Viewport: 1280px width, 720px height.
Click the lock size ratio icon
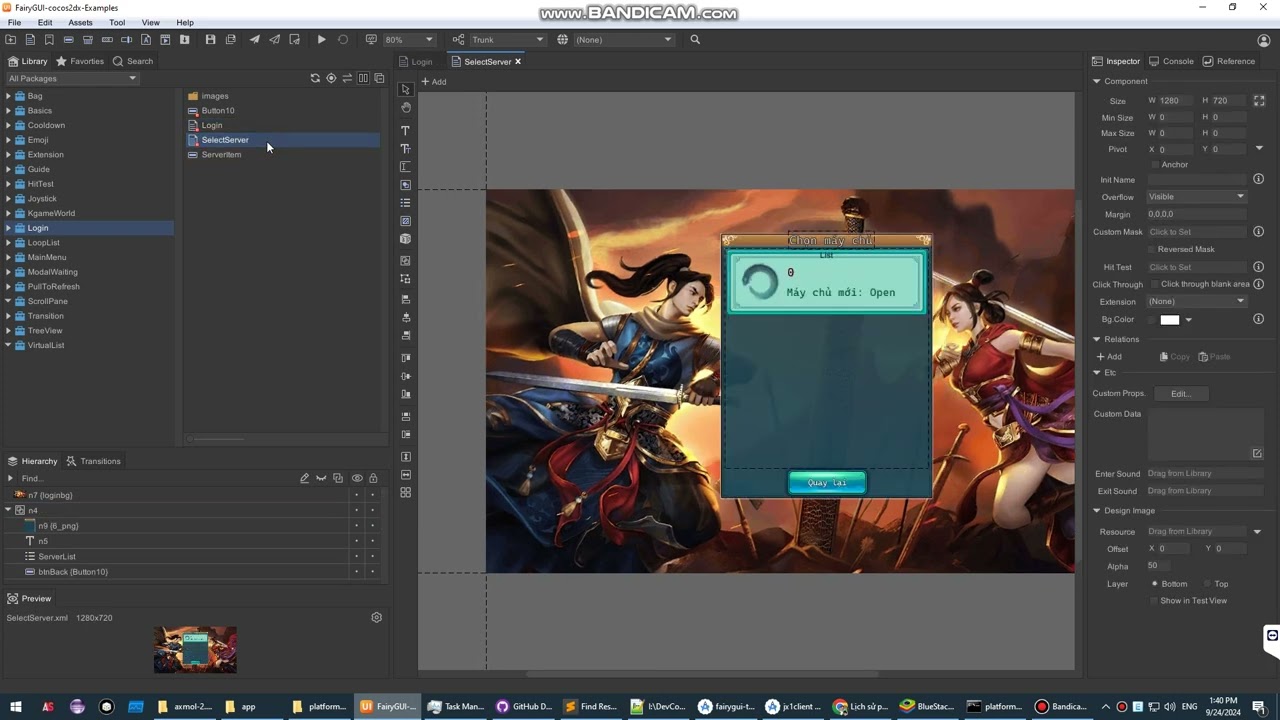(1259, 101)
